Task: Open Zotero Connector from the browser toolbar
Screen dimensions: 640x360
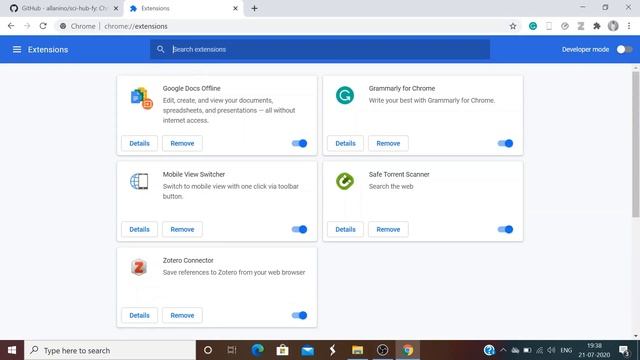Action: (x=580, y=26)
